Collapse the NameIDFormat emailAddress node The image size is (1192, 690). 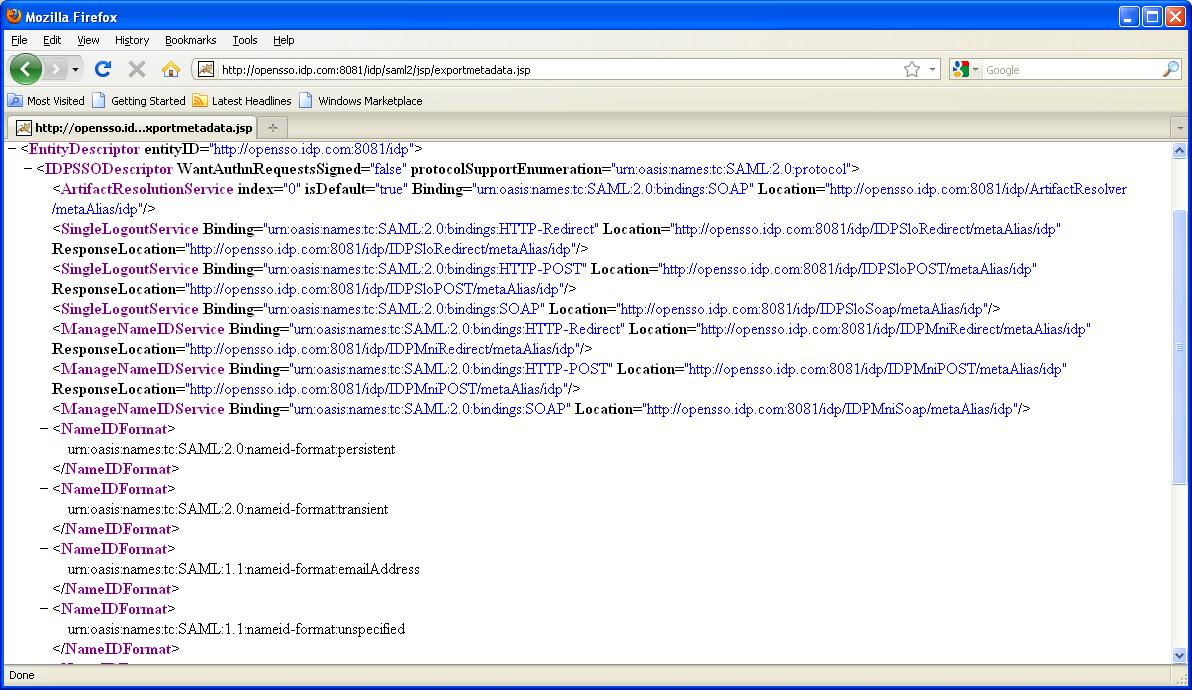pos(44,549)
